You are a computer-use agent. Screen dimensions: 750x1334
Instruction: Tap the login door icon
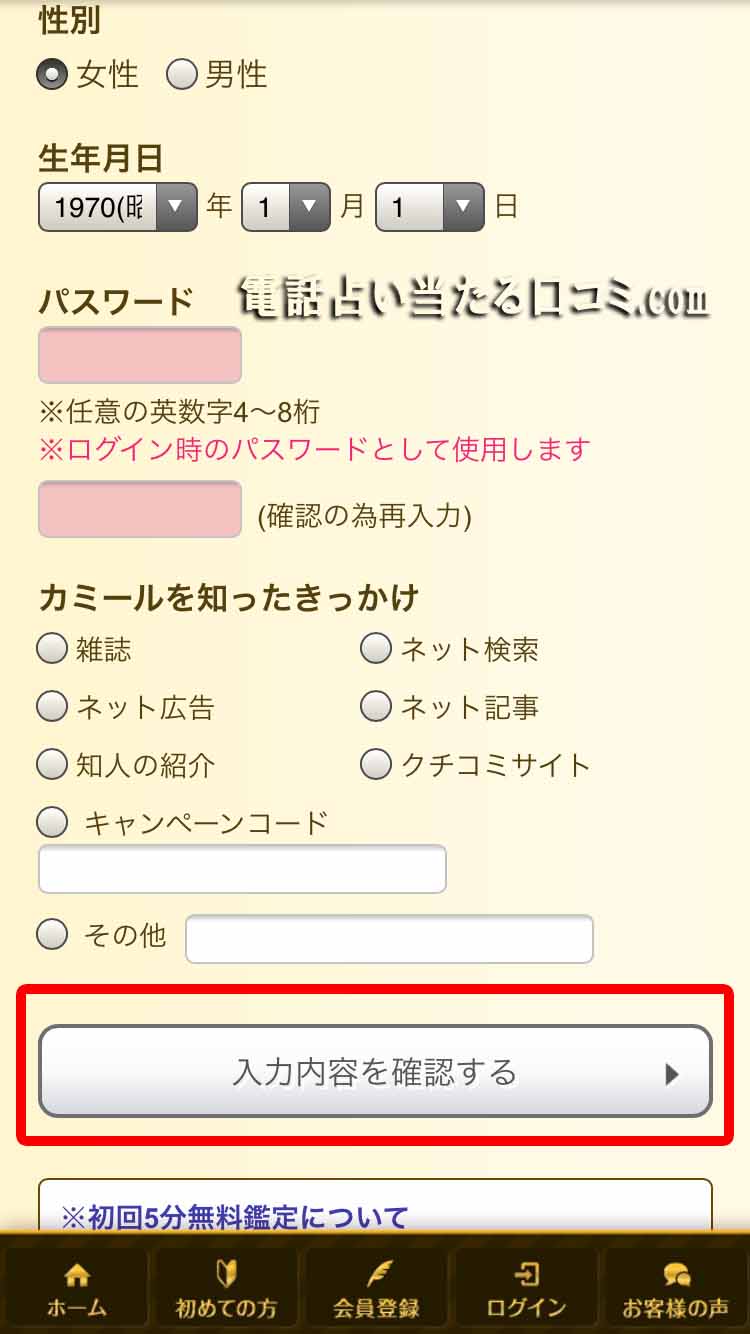[526, 1274]
